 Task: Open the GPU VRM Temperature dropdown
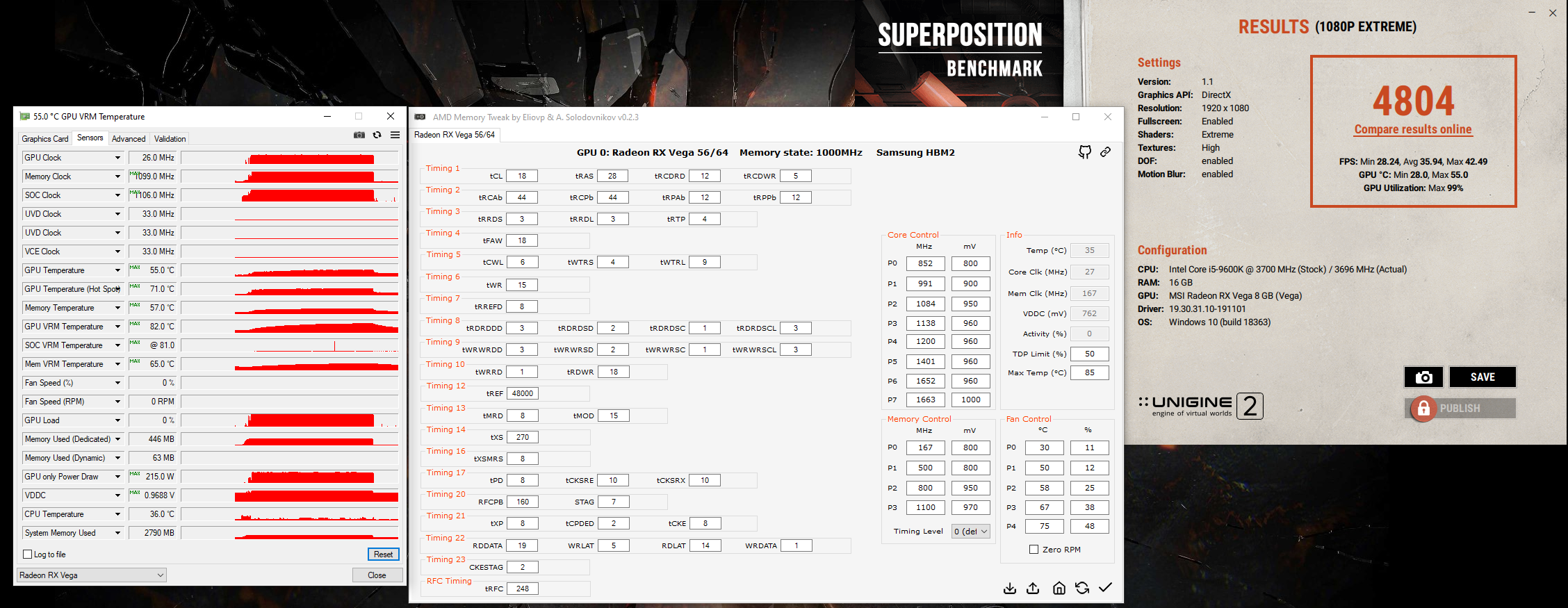tap(117, 327)
